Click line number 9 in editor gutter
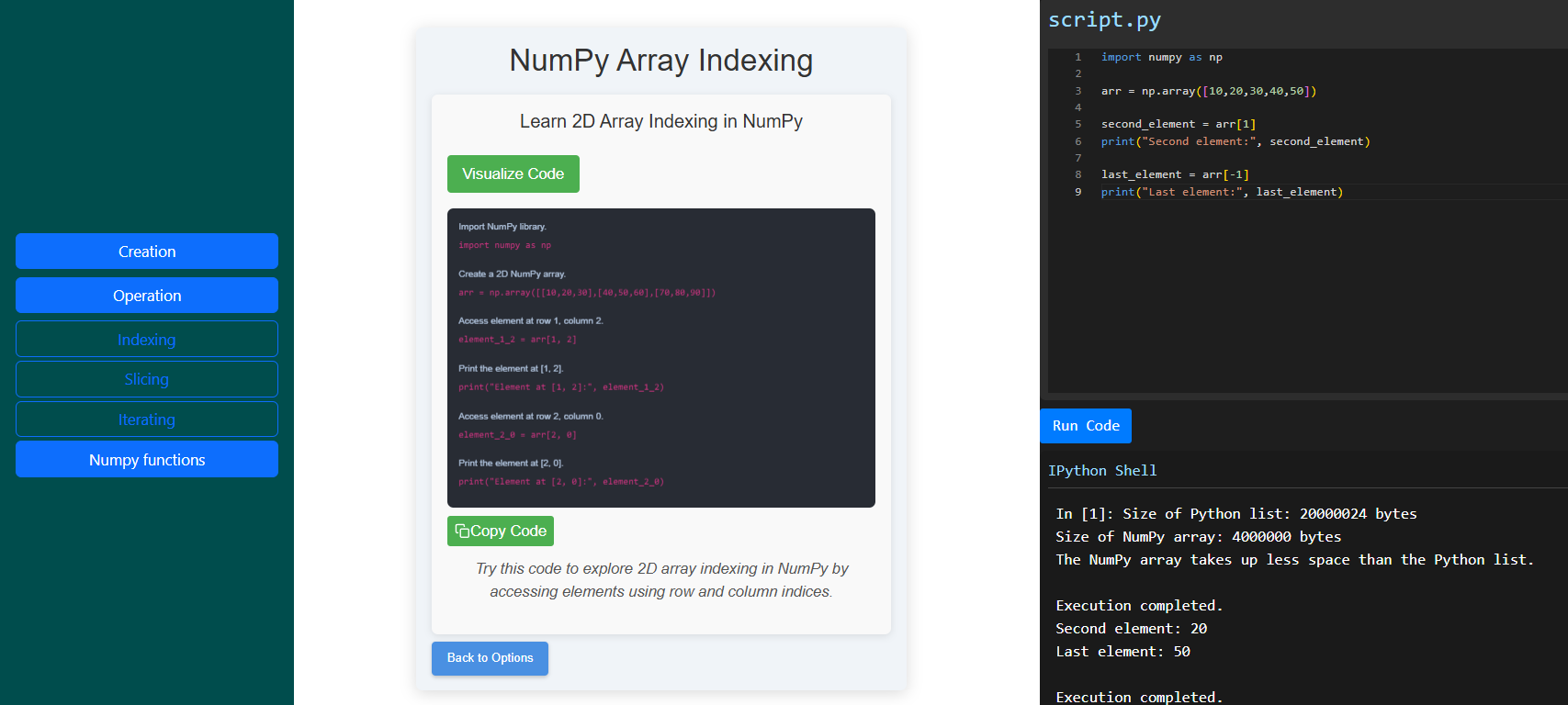The width and height of the screenshot is (1568, 705). pyautogui.click(x=1078, y=192)
